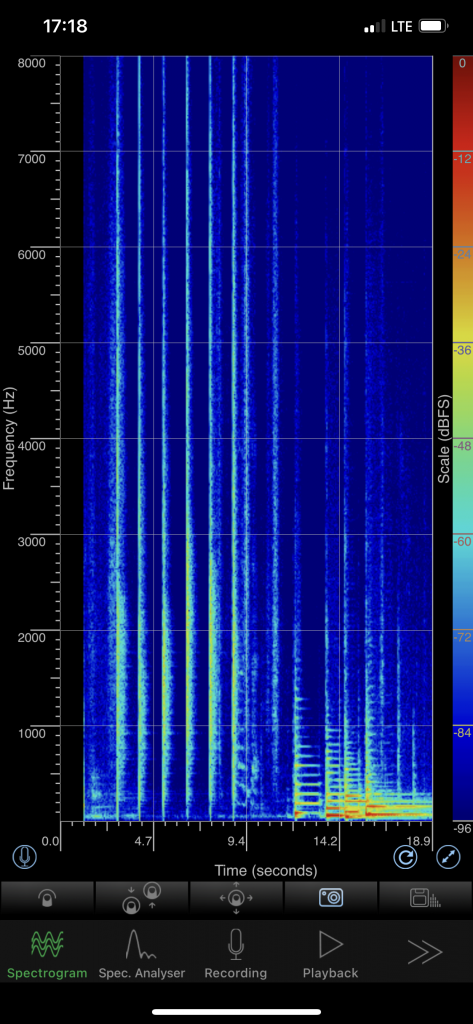Screen dimensions: 473x1024
Task: Tap the diagonal expand arrows icon
Action: pyautogui.click(x=448, y=857)
